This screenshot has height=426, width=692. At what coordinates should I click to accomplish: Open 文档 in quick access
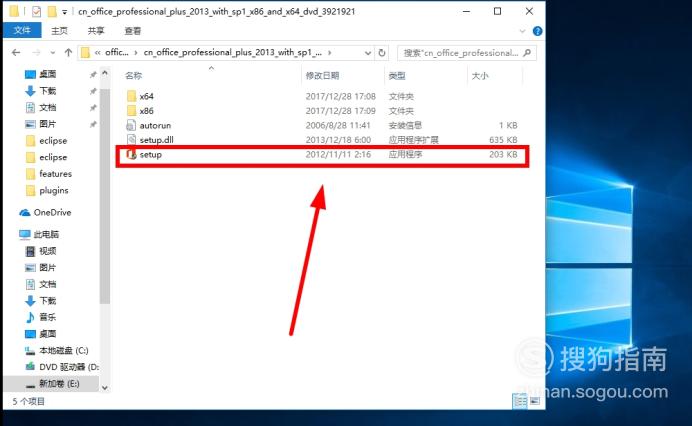click(x=47, y=107)
